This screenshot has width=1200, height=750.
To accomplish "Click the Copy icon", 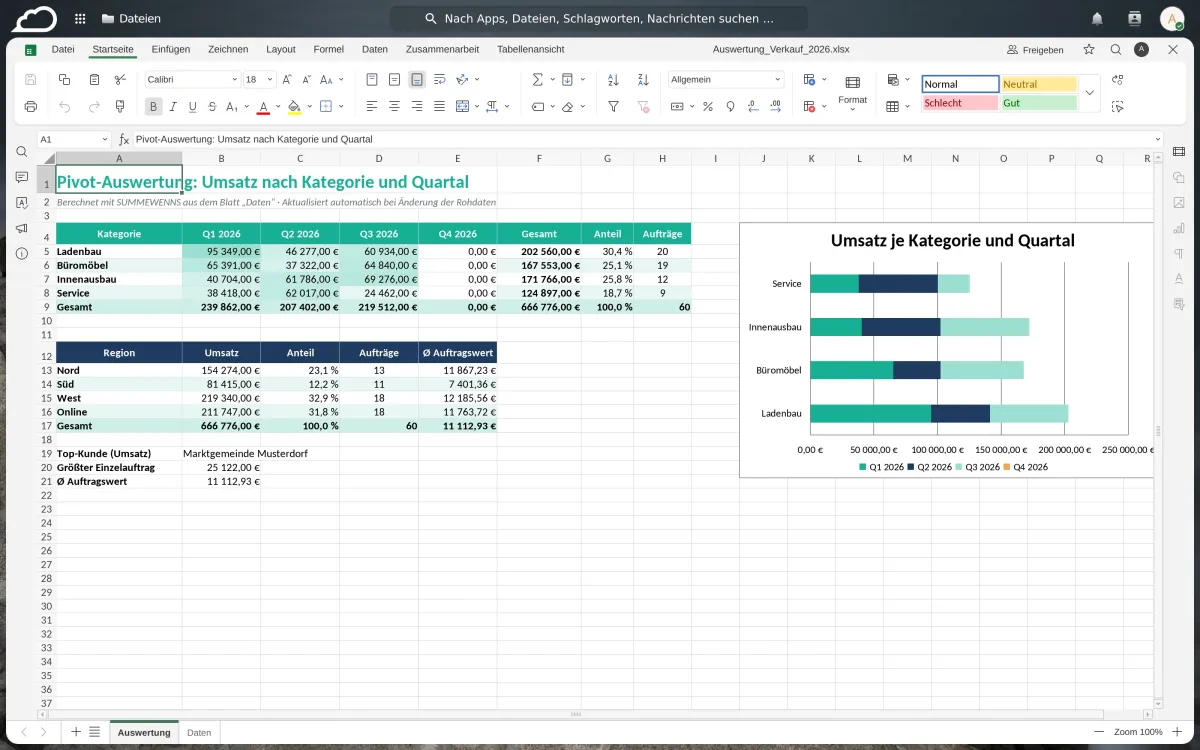I will point(65,79).
